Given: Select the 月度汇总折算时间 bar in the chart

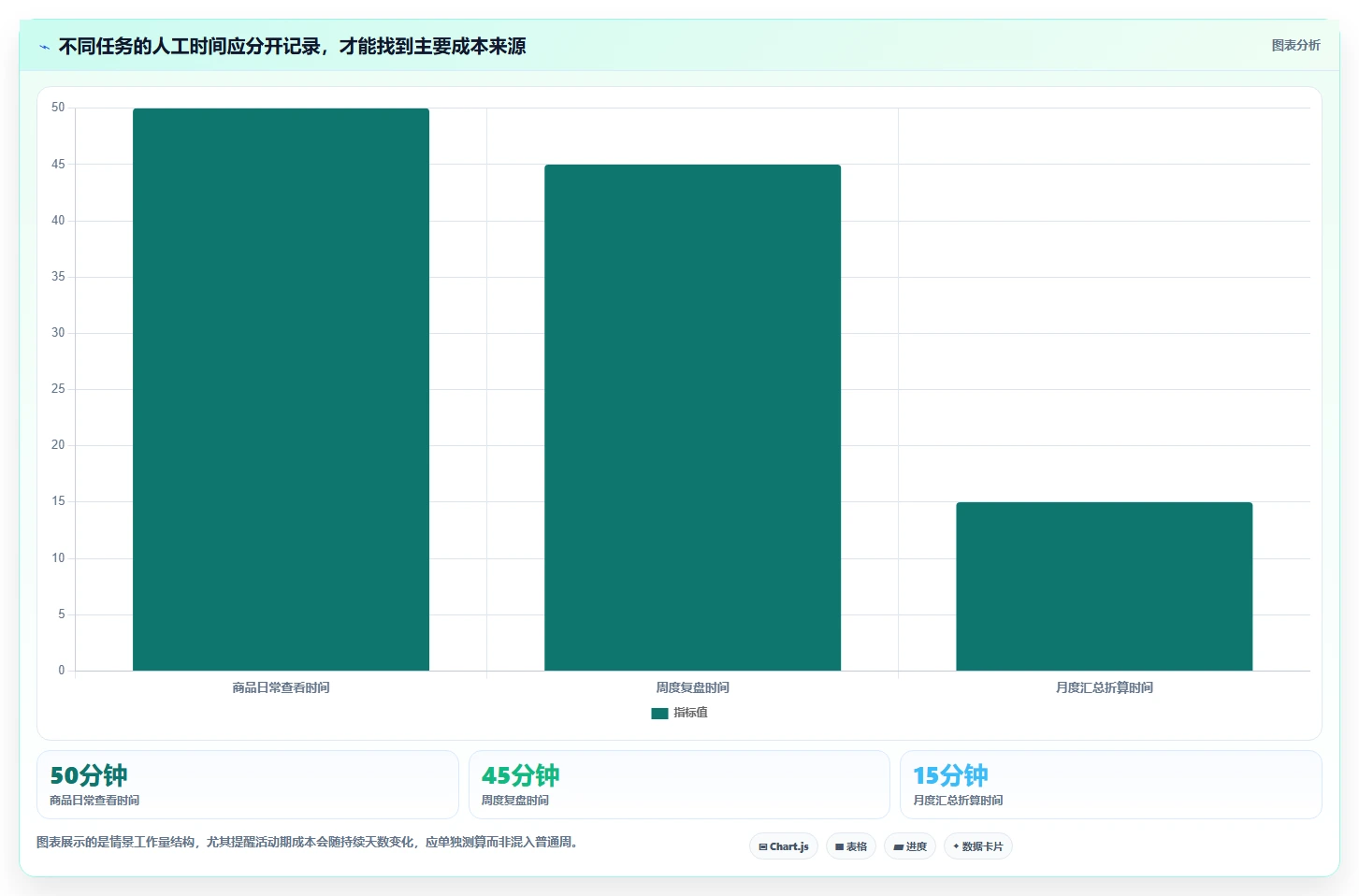Looking at the screenshot, I should (1104, 586).
